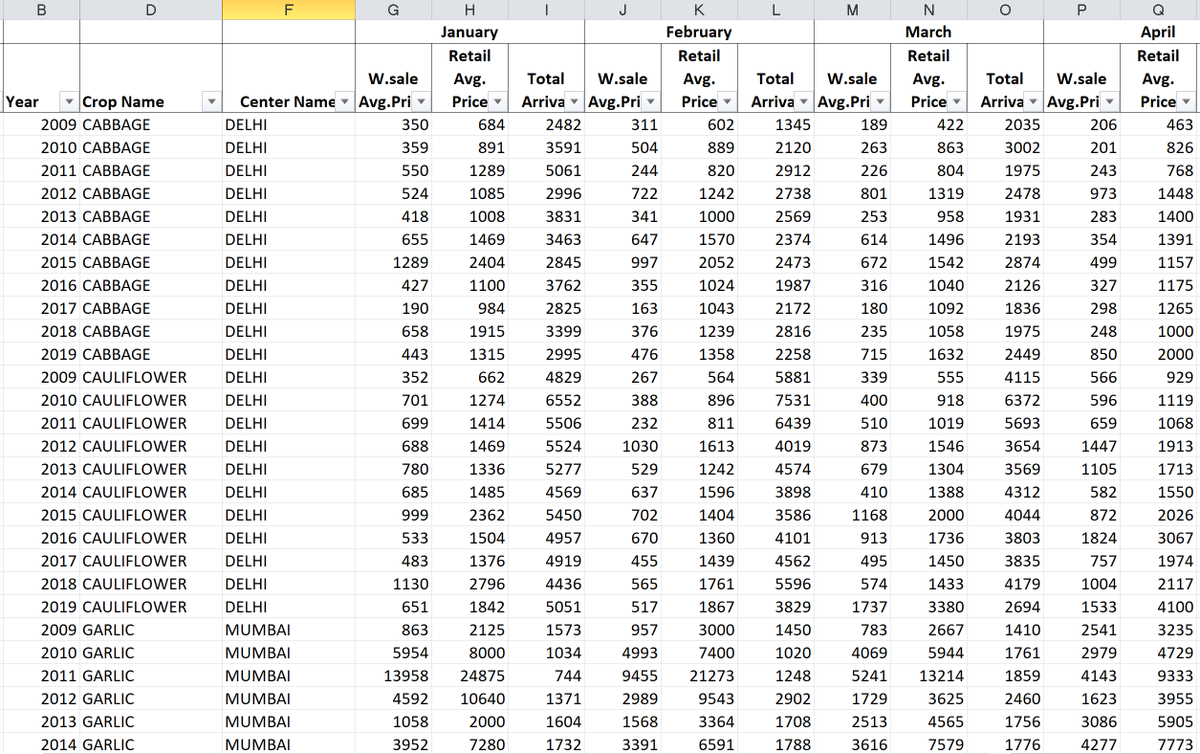Viewport: 1200px width, 754px height.
Task: Open March Total Arriva filter arrow
Action: tap(1035, 102)
